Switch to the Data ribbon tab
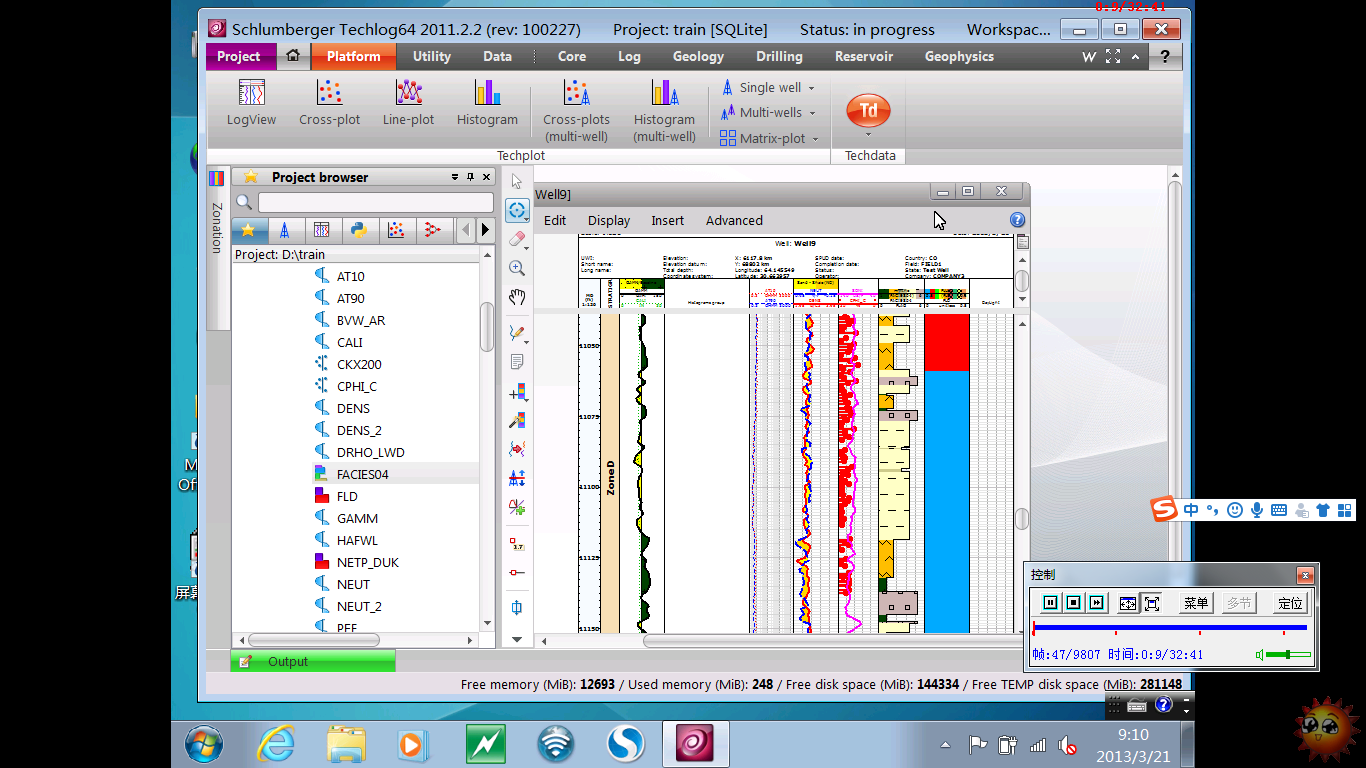Image resolution: width=1366 pixels, height=768 pixels. [497, 56]
